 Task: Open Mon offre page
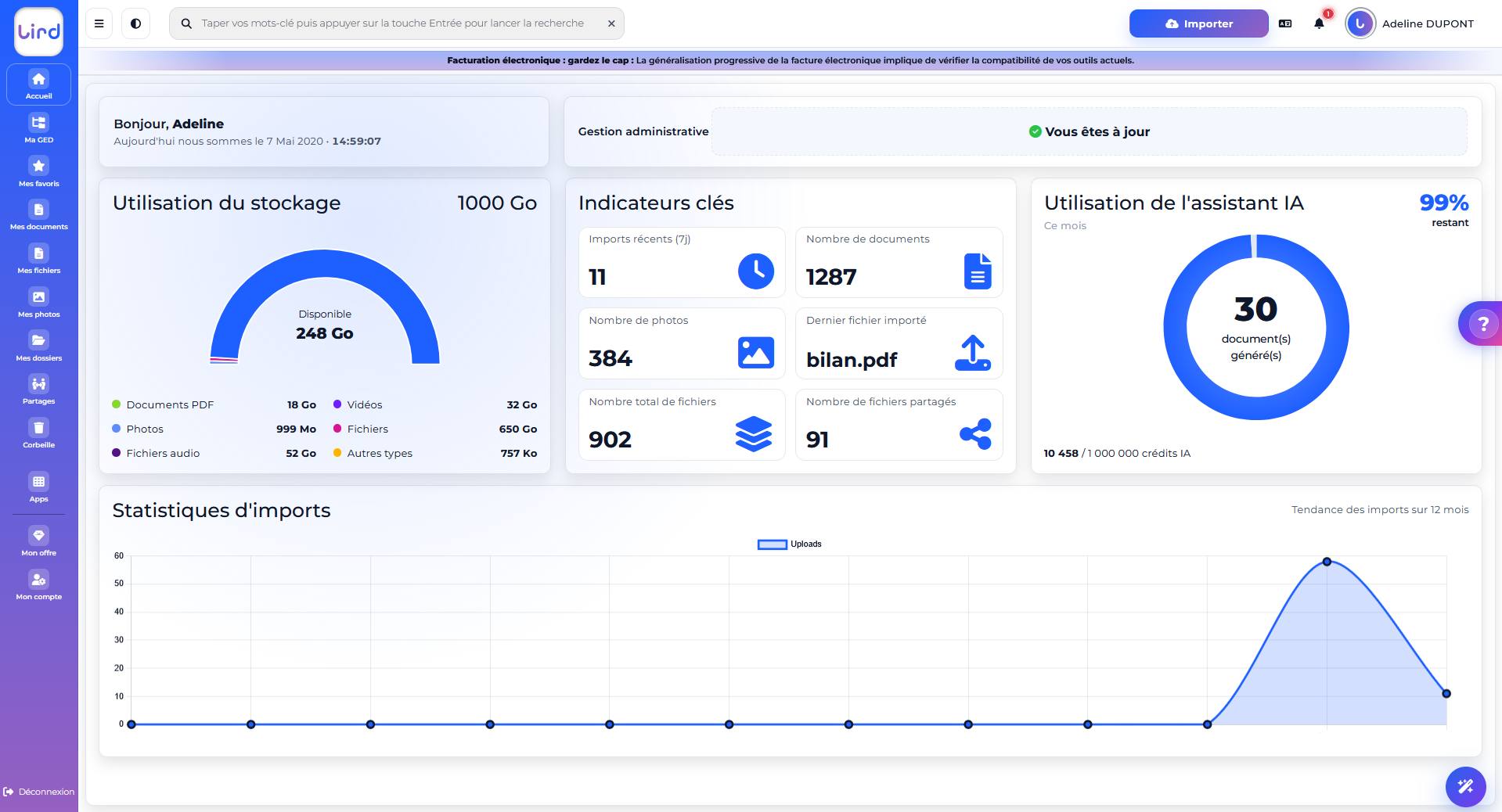tap(38, 541)
